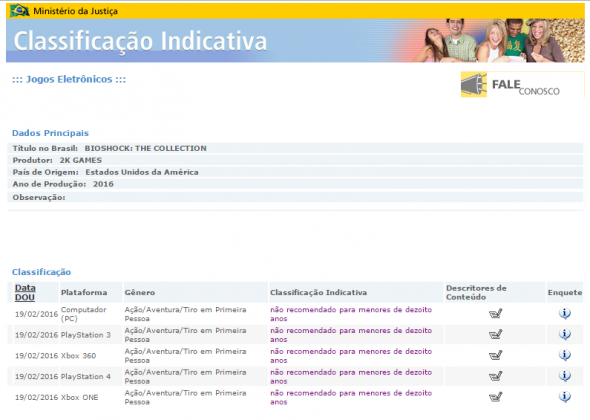Click the age rating text for PlayStation 3
Viewport: 590px width, 420px height.
point(351,335)
